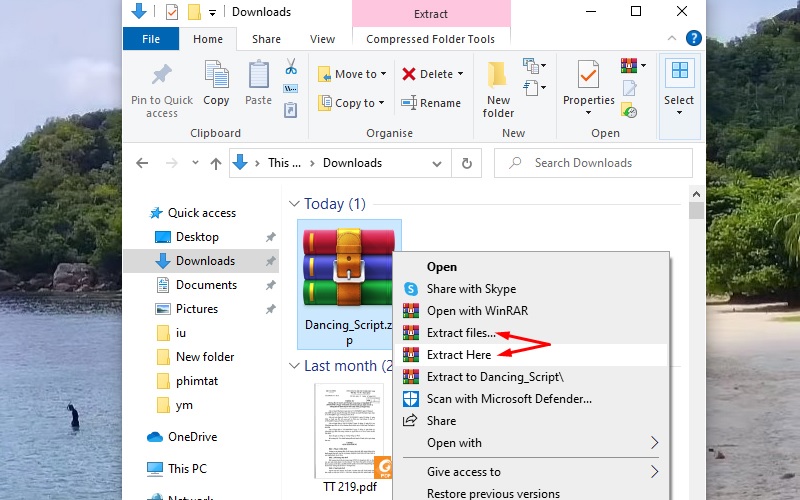The height and width of the screenshot is (500, 800).
Task: Switch to the Home tab
Action: [x=208, y=39]
